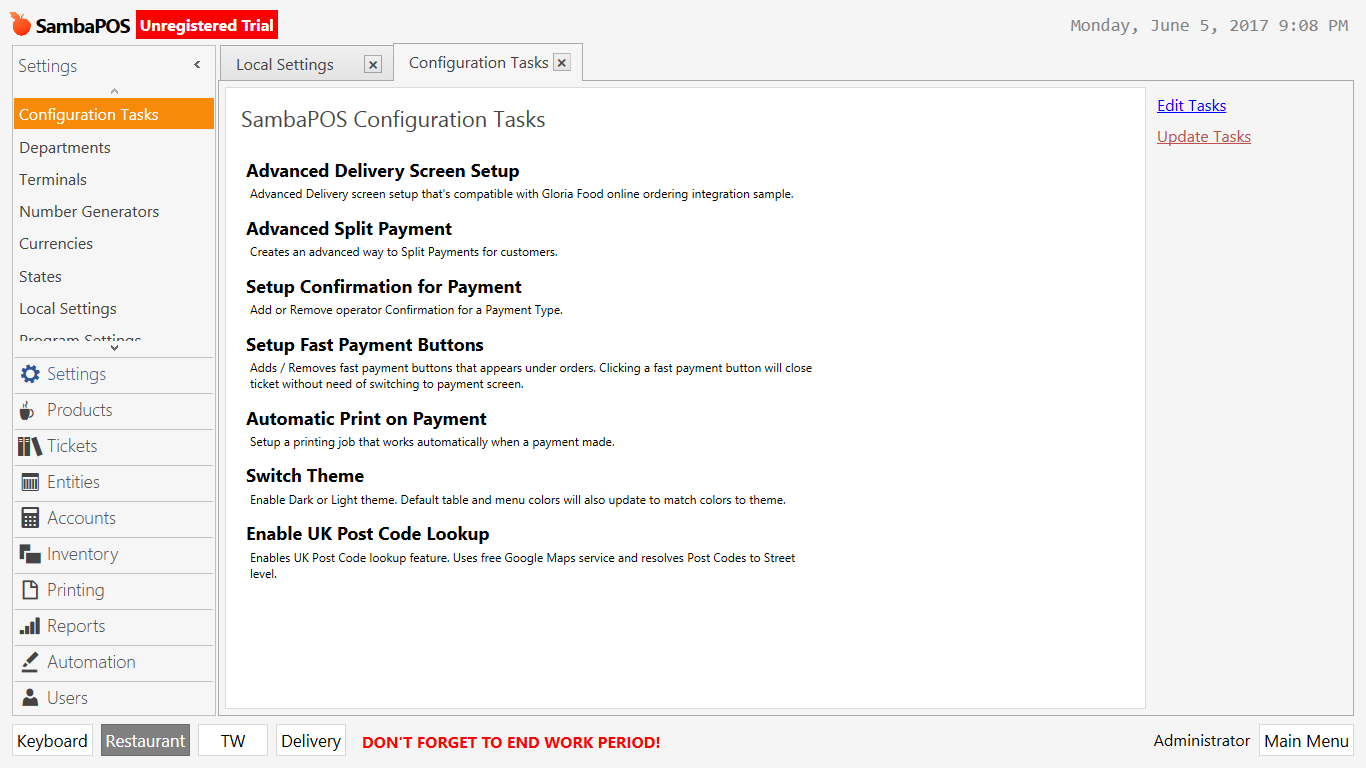The height and width of the screenshot is (768, 1366).
Task: Click the Settings gear icon
Action: 30,374
